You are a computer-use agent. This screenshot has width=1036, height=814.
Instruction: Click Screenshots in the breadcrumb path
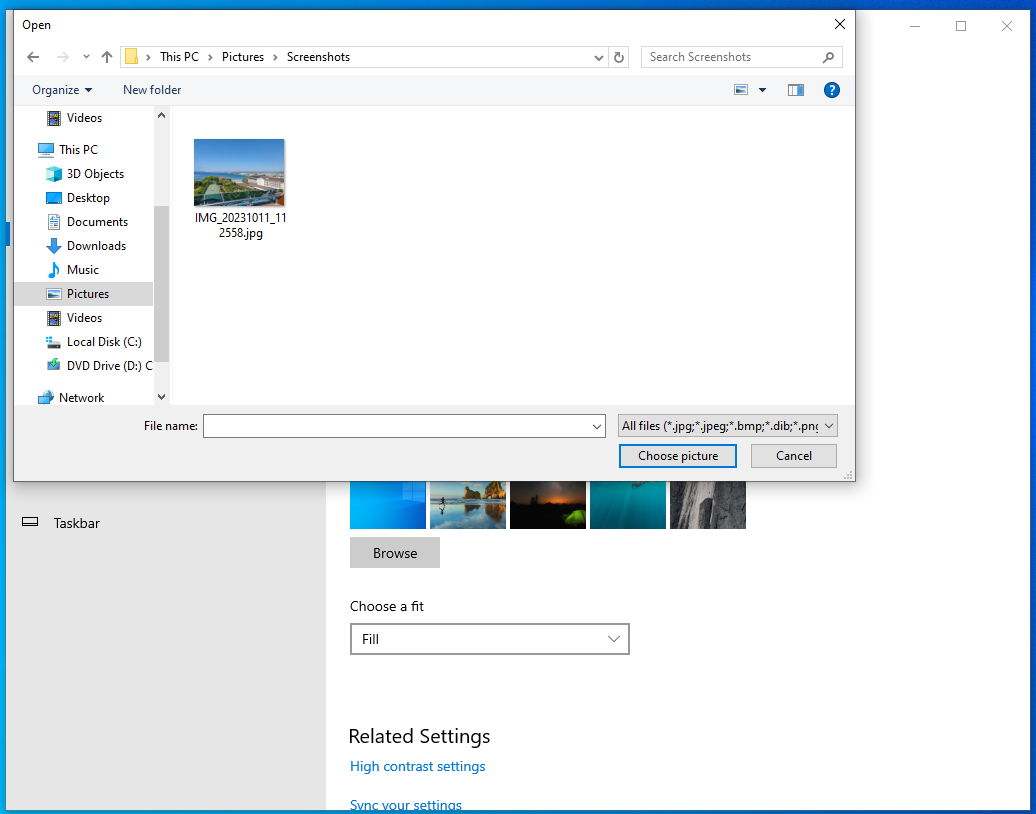click(x=318, y=57)
